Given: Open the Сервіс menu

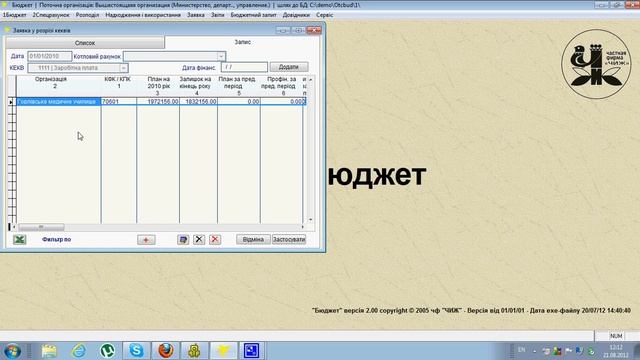Looking at the screenshot, I should pyautogui.click(x=324, y=15).
